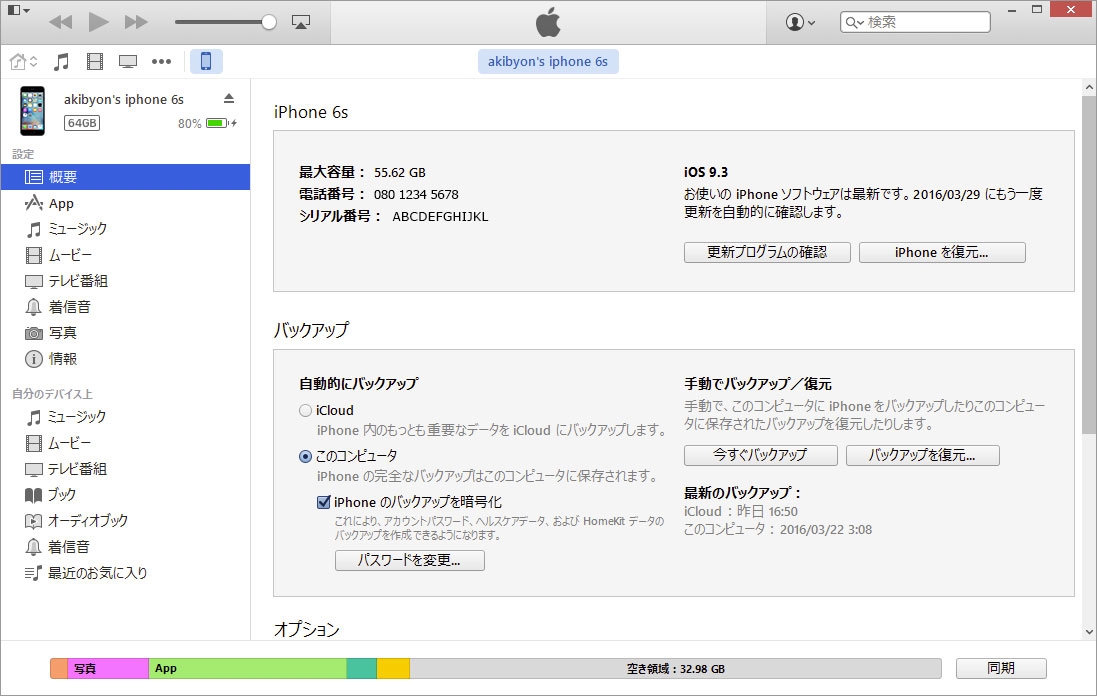This screenshot has height=696, width=1097.
Task: Skip to next track with fast-forward button
Action: click(136, 21)
